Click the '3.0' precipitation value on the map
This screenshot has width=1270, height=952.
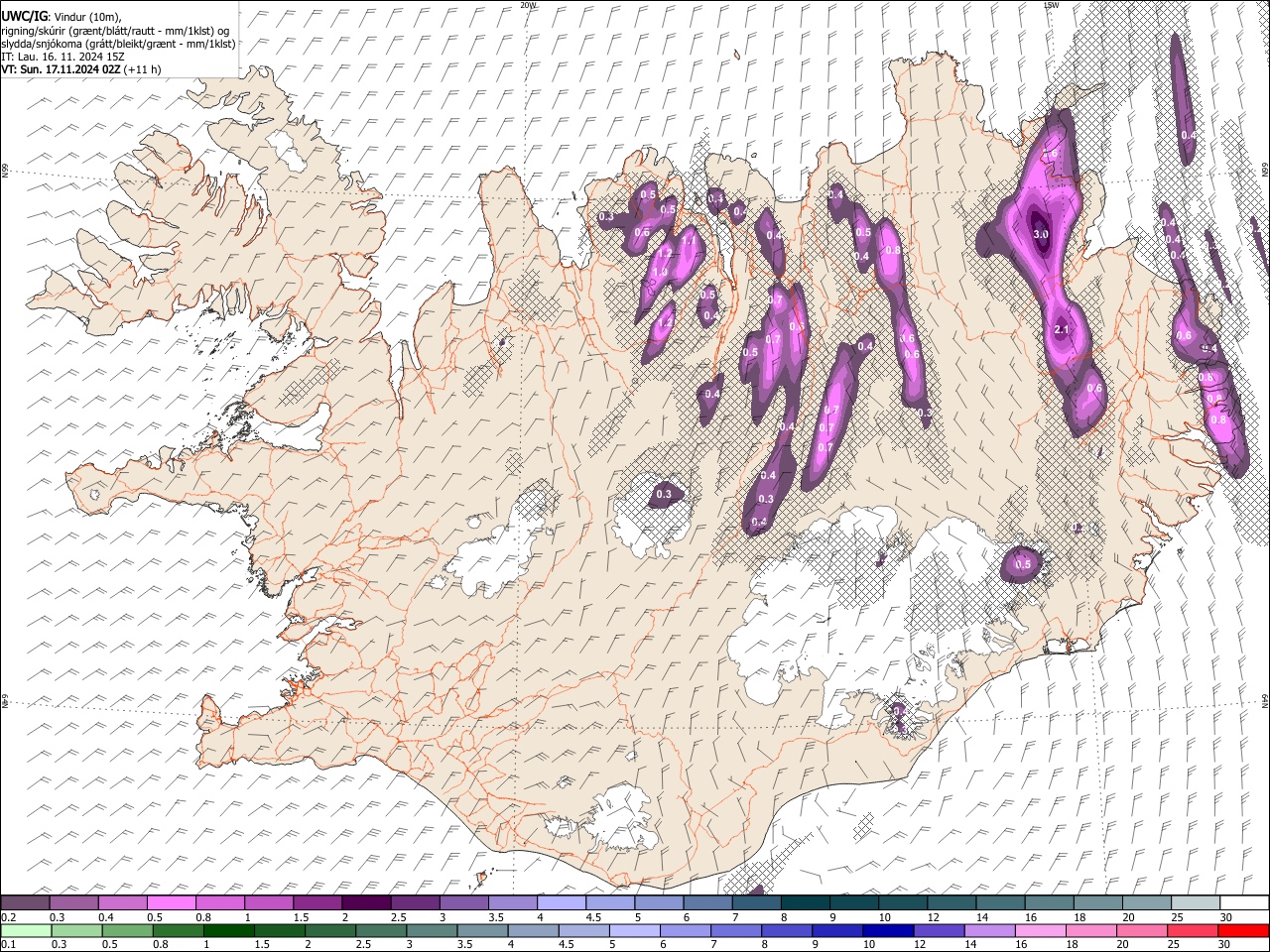(1041, 234)
